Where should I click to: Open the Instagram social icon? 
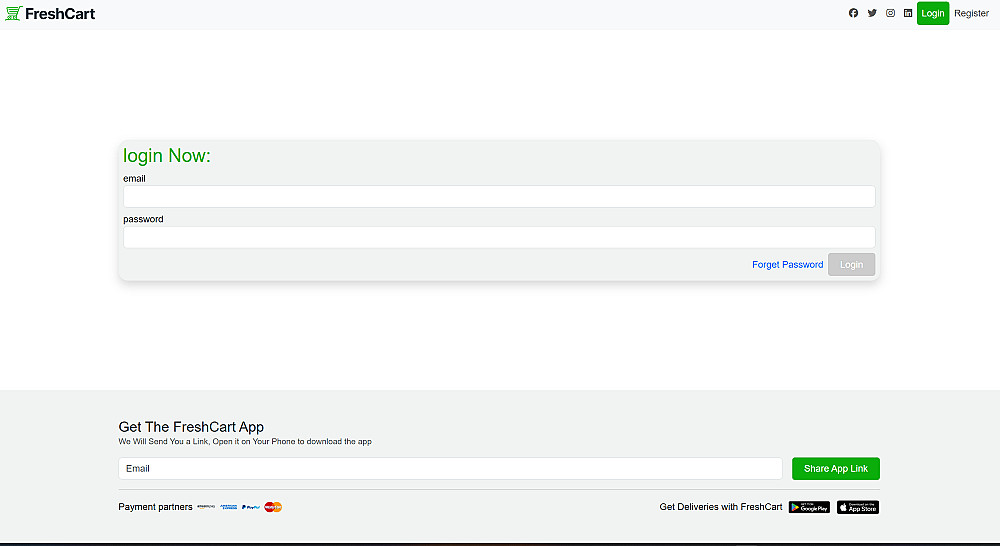coord(890,13)
